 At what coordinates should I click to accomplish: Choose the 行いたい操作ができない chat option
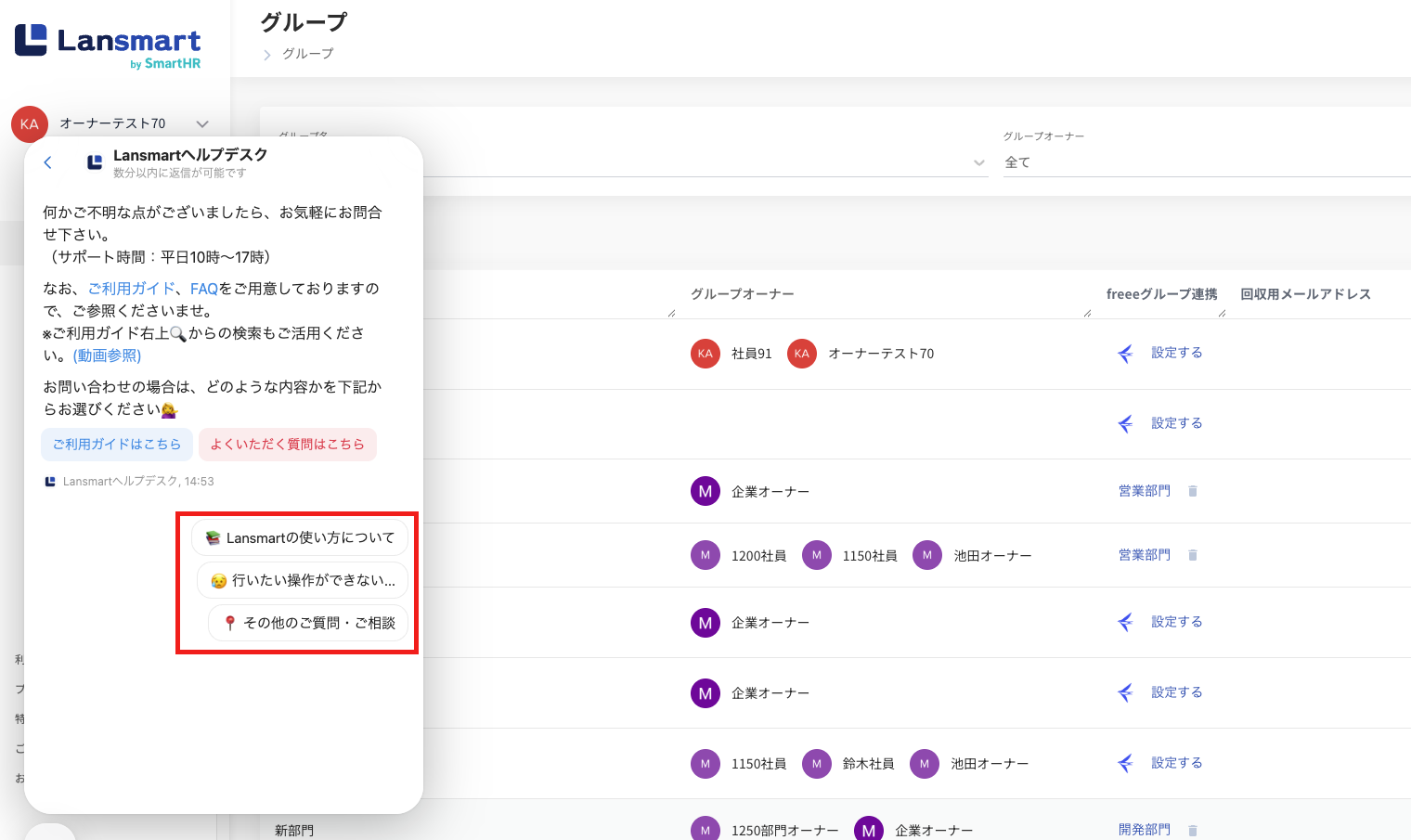tap(303, 581)
